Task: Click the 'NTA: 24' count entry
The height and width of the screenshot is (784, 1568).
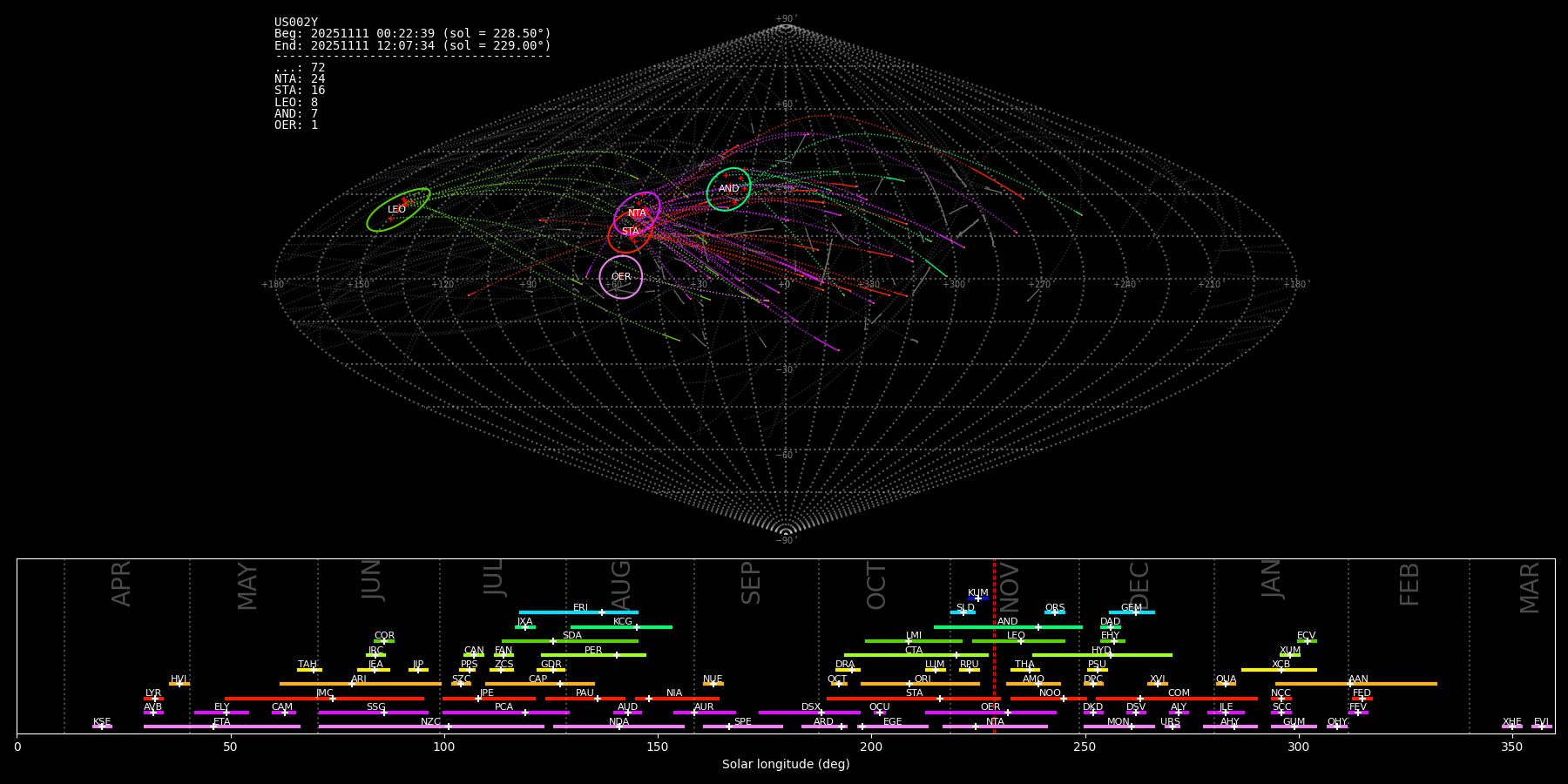Action: [x=300, y=79]
